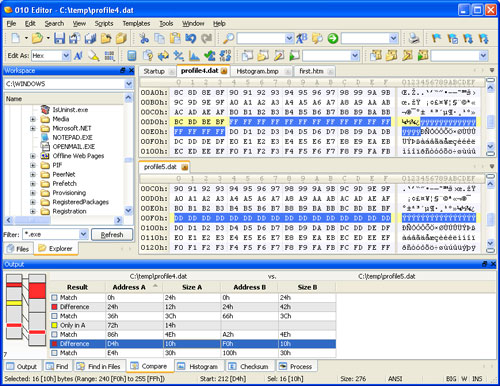This screenshot has height=386, width=500.
Task: Click the Find magnifying glass icon
Action: 228,38
